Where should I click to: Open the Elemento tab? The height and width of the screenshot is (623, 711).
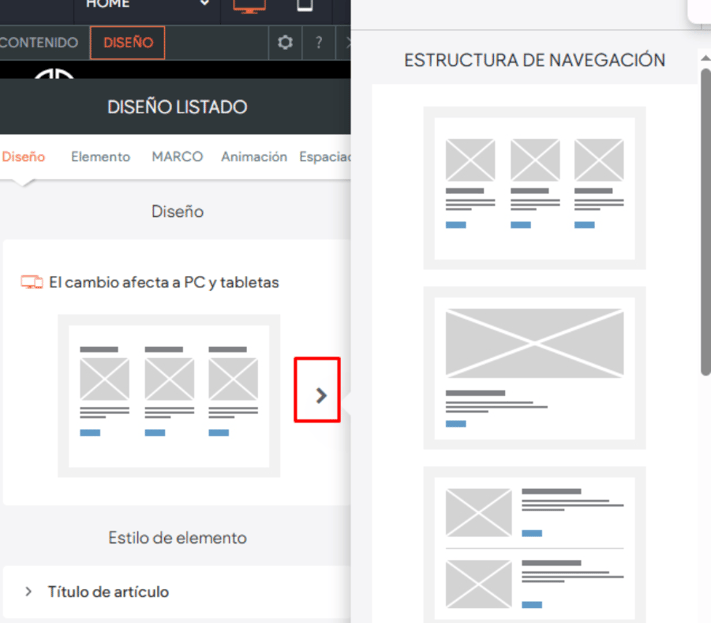pyautogui.click(x=100, y=157)
